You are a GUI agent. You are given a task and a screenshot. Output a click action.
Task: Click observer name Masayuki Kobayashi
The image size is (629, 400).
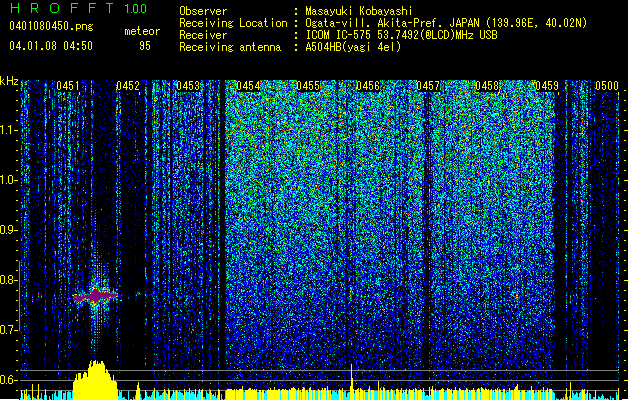point(359,11)
